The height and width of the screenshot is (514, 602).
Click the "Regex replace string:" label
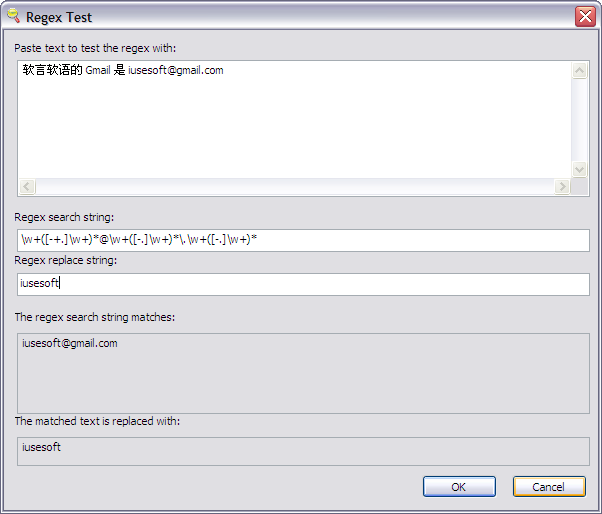(66, 261)
